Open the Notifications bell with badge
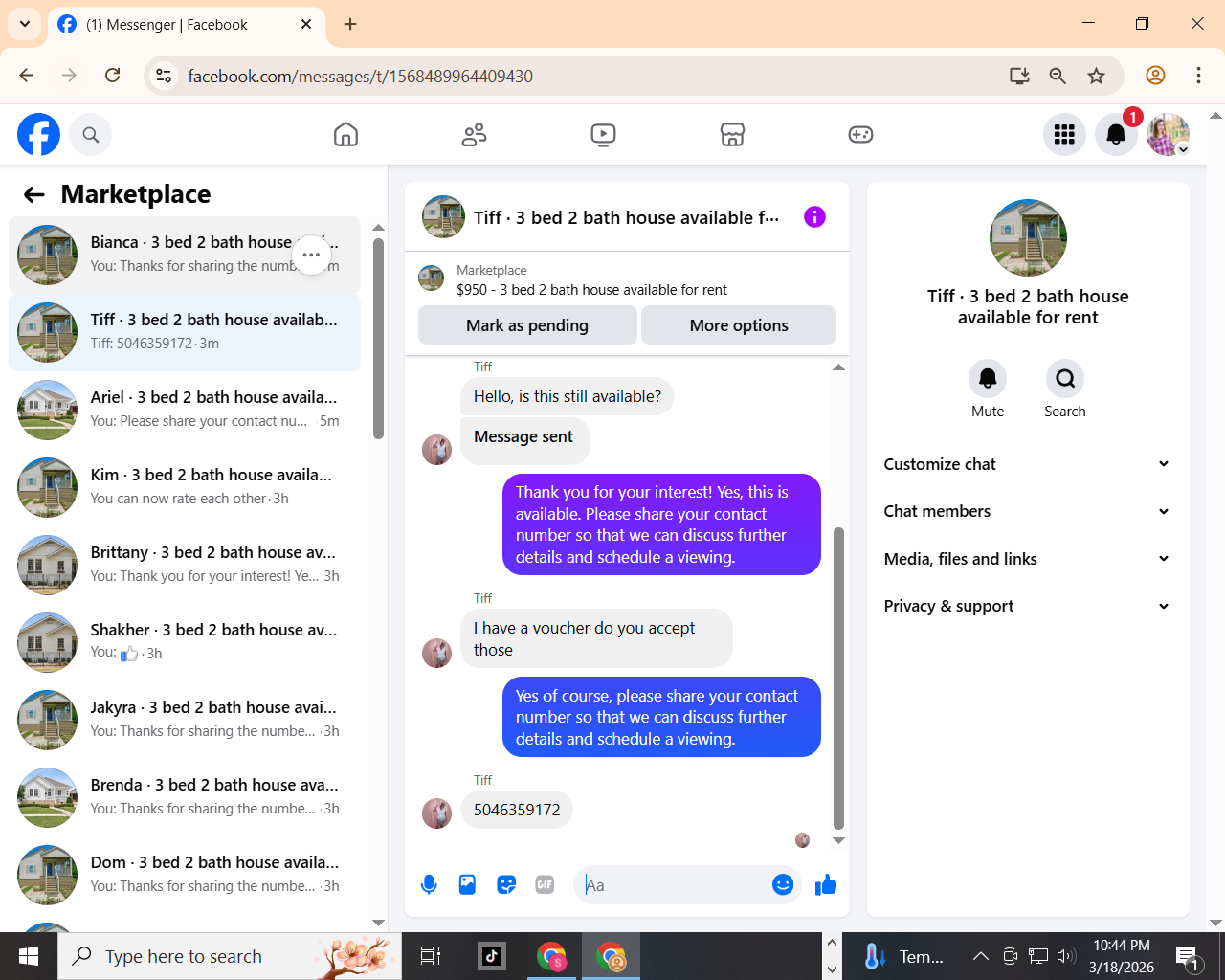The image size is (1225, 980). point(1116,135)
